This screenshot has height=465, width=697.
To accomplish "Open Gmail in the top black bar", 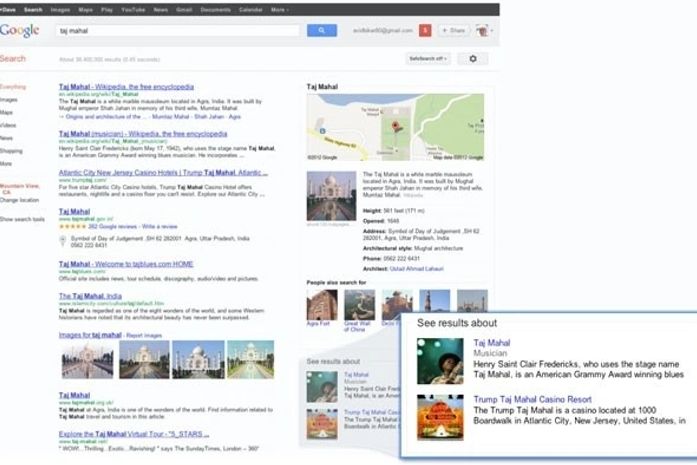I will [x=184, y=9].
